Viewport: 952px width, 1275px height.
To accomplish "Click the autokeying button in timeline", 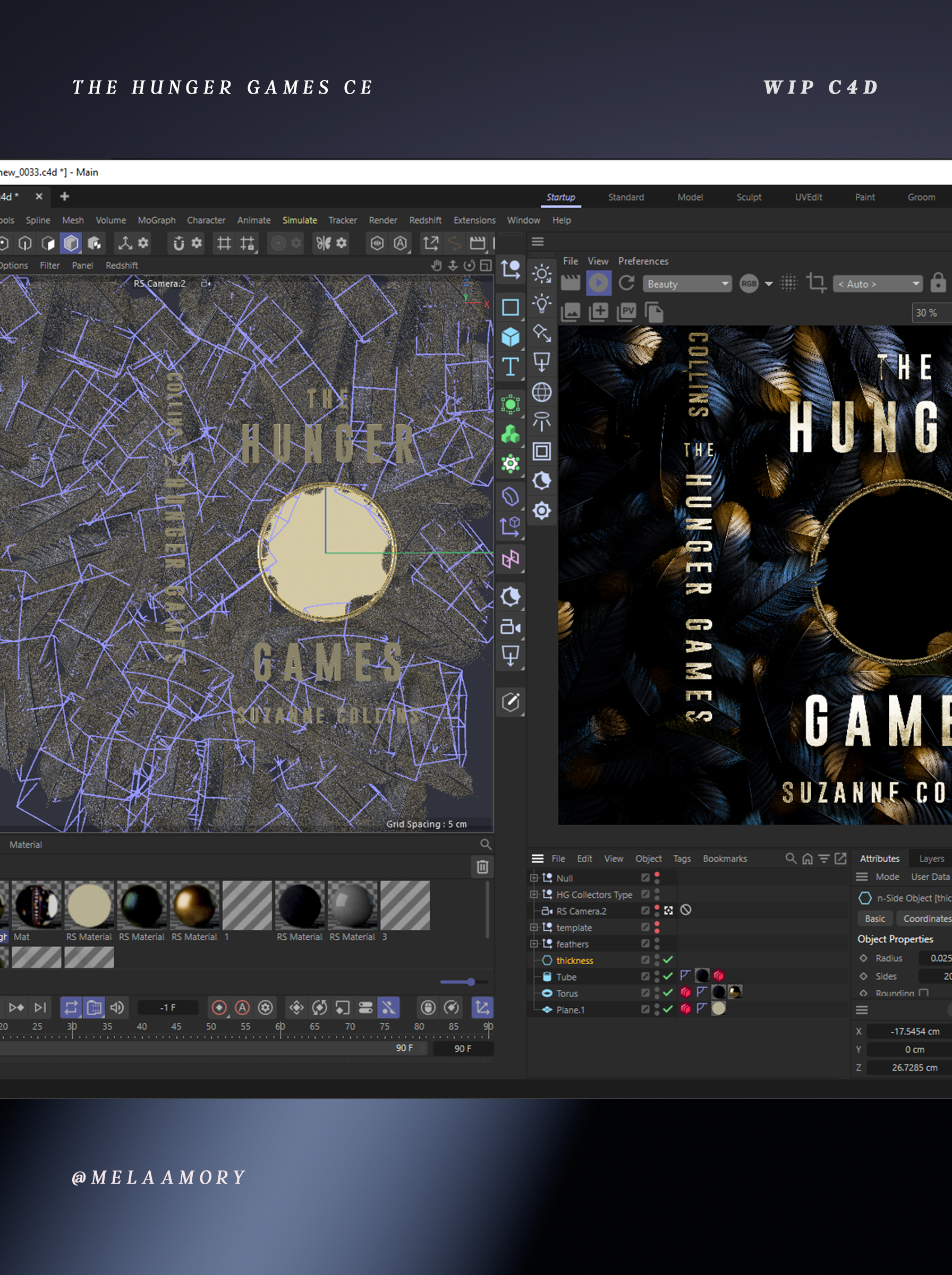I will [x=243, y=1007].
